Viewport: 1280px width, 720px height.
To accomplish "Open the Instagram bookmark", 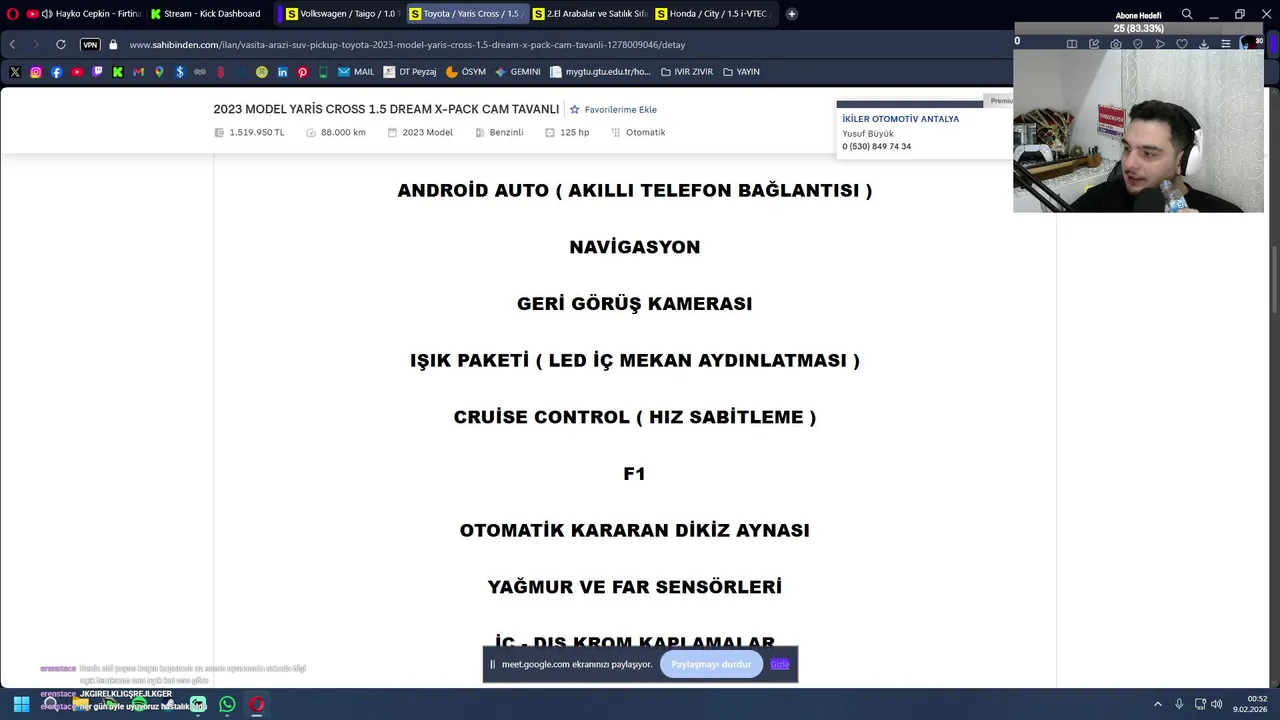I will 36,72.
